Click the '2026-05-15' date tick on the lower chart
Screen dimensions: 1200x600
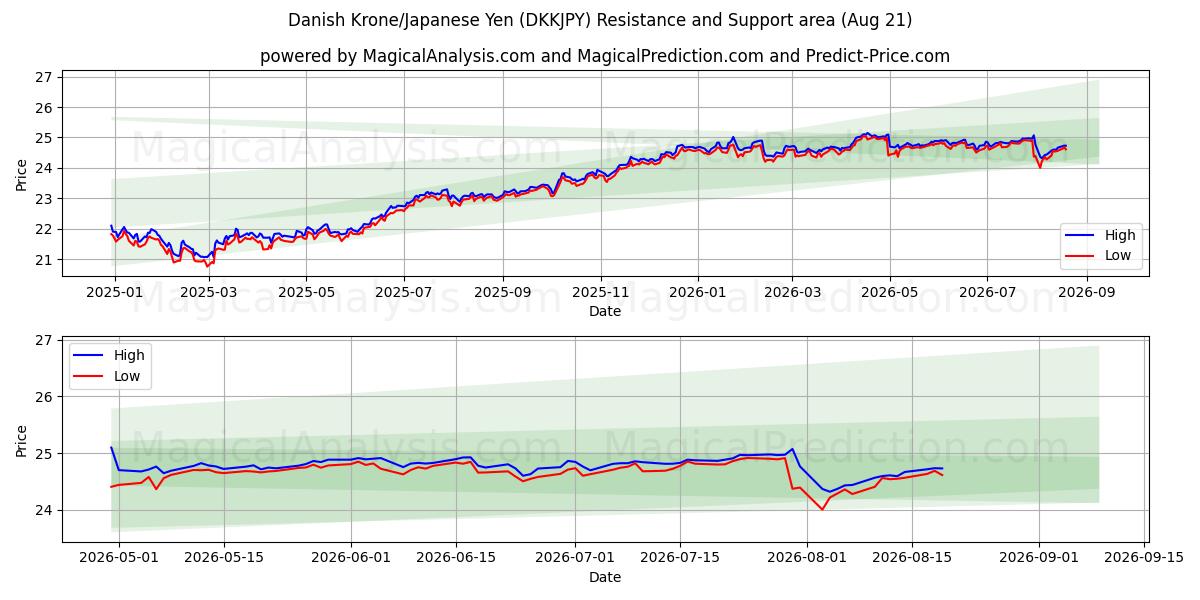(x=224, y=558)
